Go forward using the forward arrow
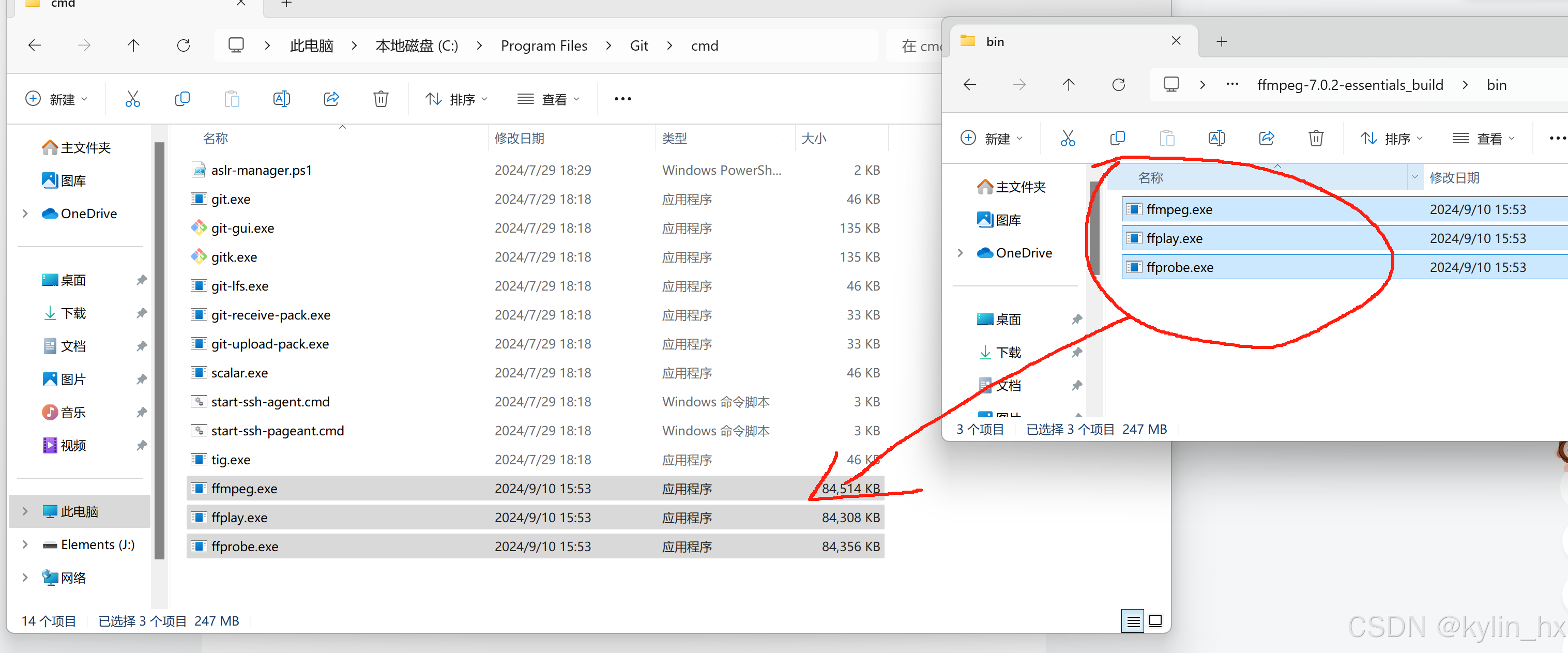The width and height of the screenshot is (1568, 653). 1019,84
